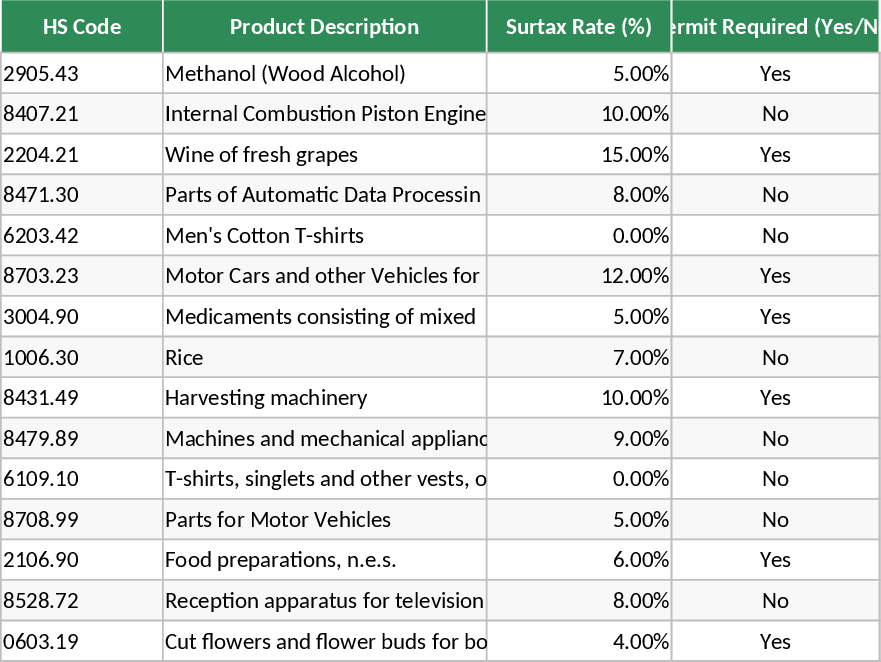This screenshot has width=881, height=662.
Task: Click the Wine of fresh grapes cell
Action: point(324,155)
